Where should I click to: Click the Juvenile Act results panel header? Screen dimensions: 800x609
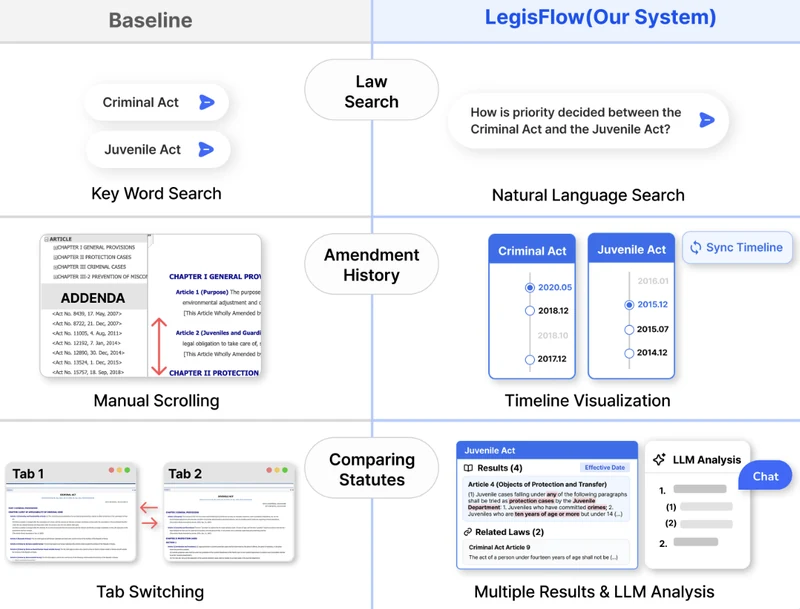point(547,450)
